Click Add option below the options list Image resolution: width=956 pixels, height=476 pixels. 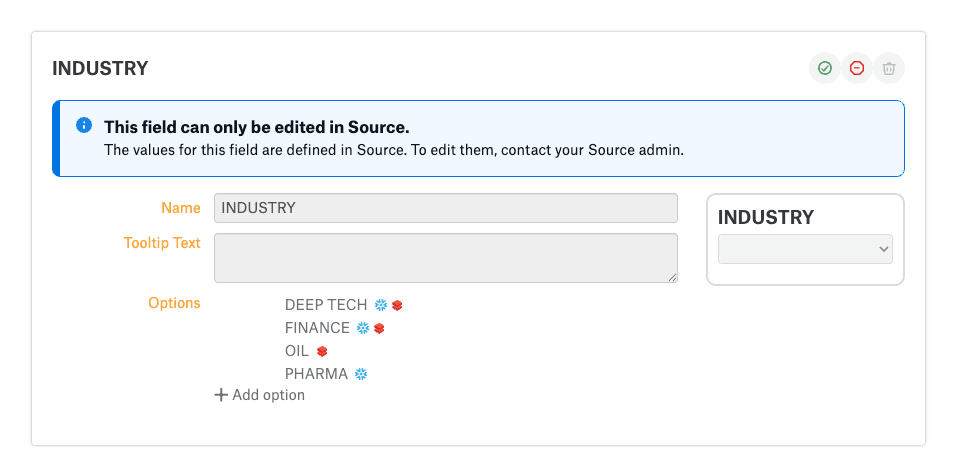(260, 395)
